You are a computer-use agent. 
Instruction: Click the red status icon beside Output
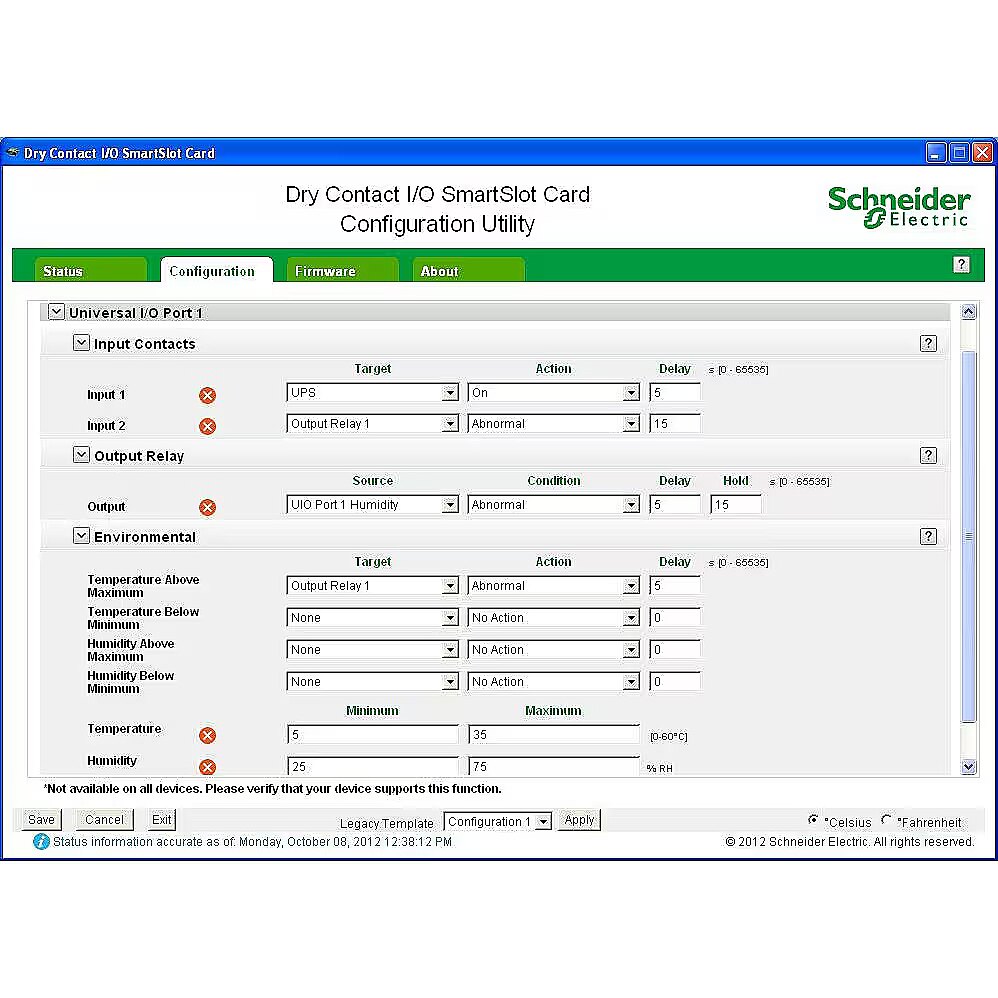click(207, 507)
